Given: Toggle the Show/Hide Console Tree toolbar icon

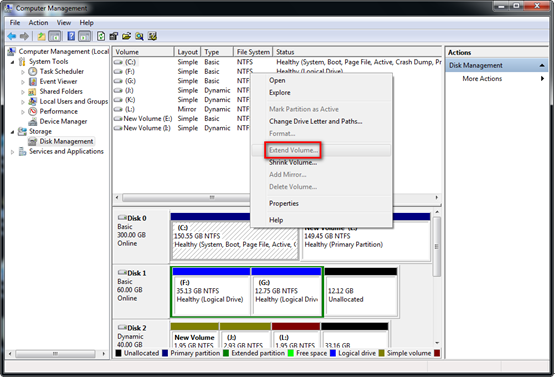Looking at the screenshot, I should [x=55, y=36].
